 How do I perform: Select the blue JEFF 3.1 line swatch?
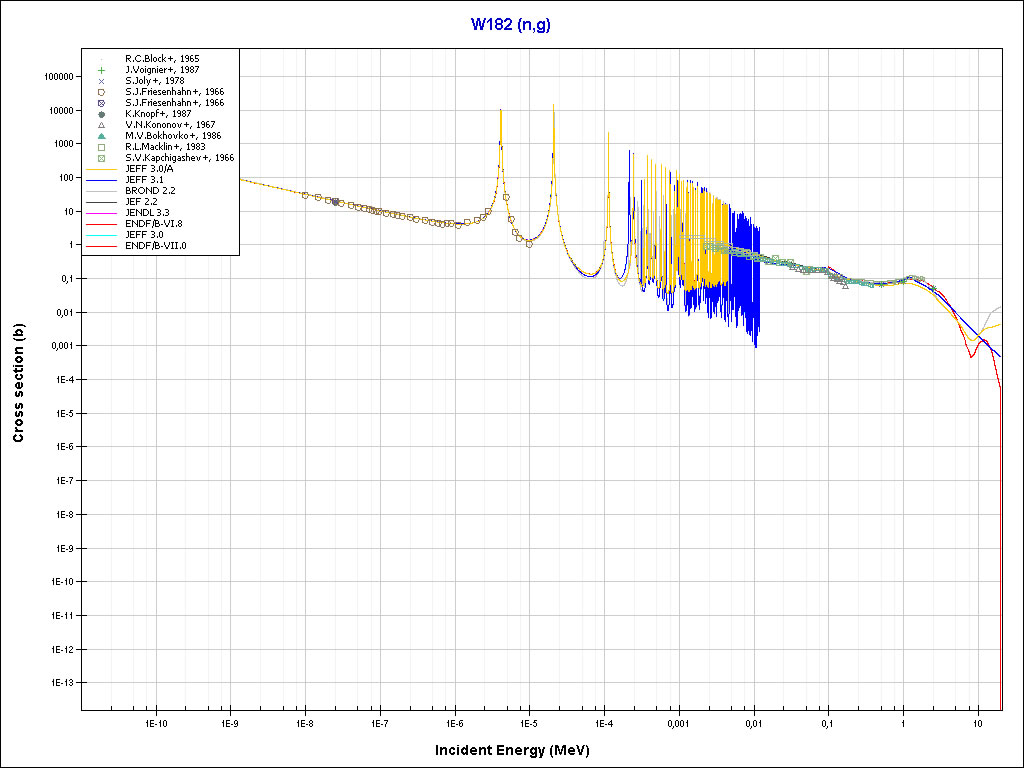(x=101, y=180)
